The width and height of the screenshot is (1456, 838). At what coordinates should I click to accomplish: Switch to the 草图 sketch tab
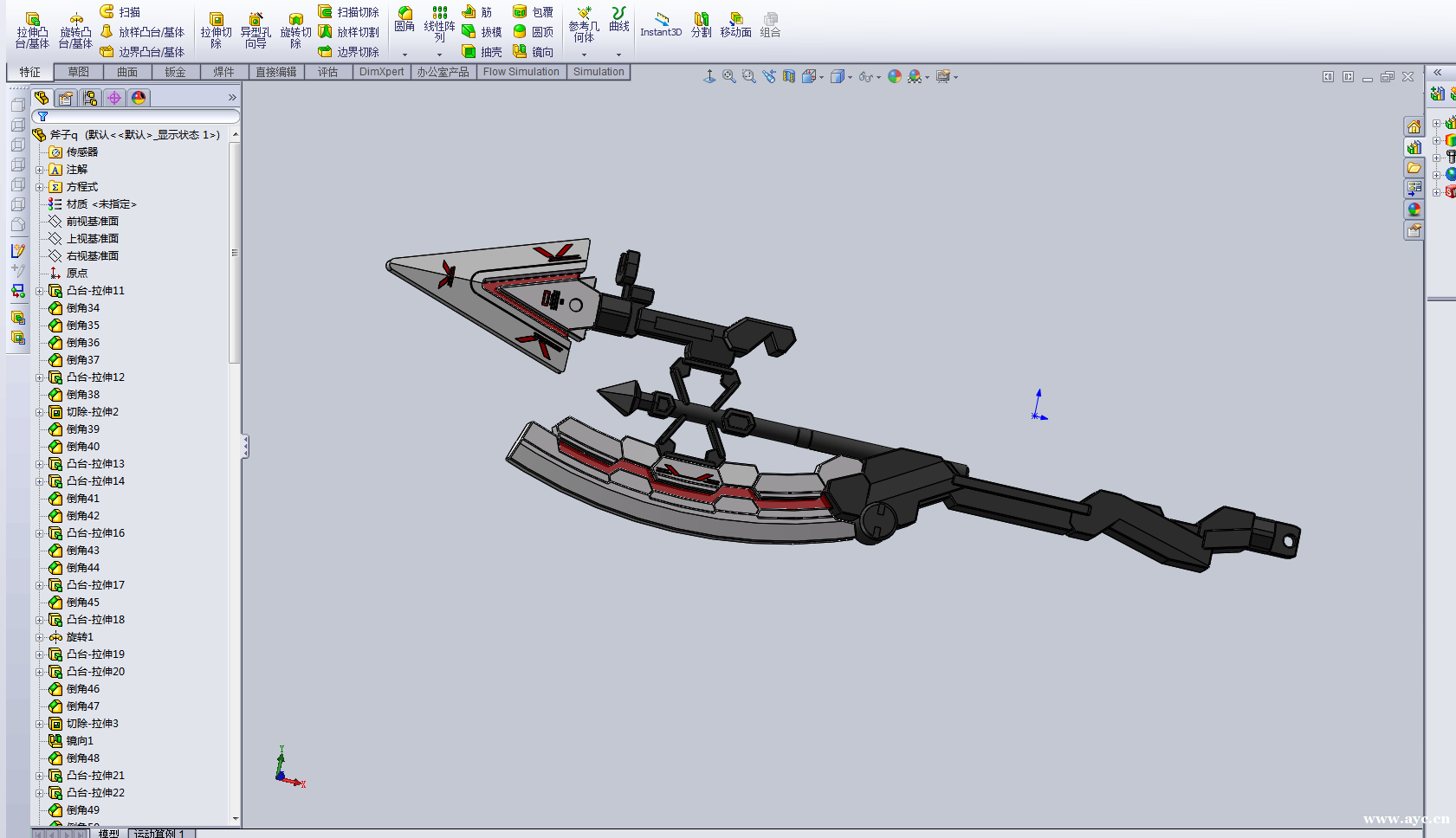[78, 72]
